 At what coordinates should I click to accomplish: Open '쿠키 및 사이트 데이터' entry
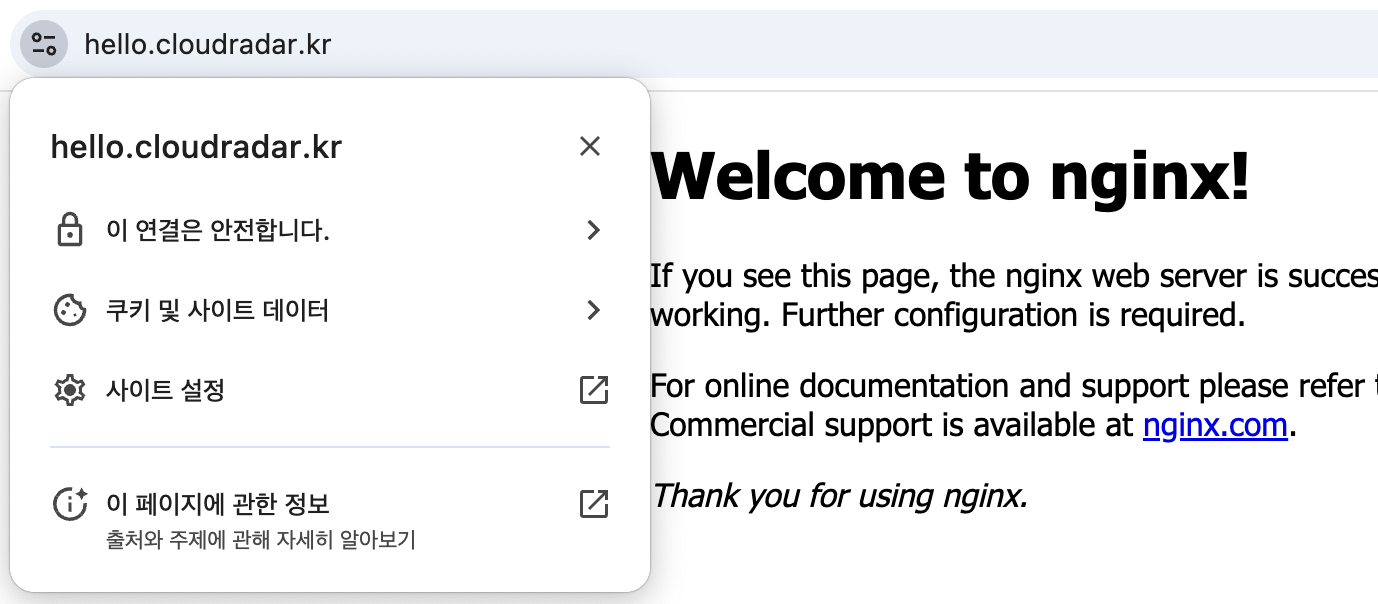330,311
